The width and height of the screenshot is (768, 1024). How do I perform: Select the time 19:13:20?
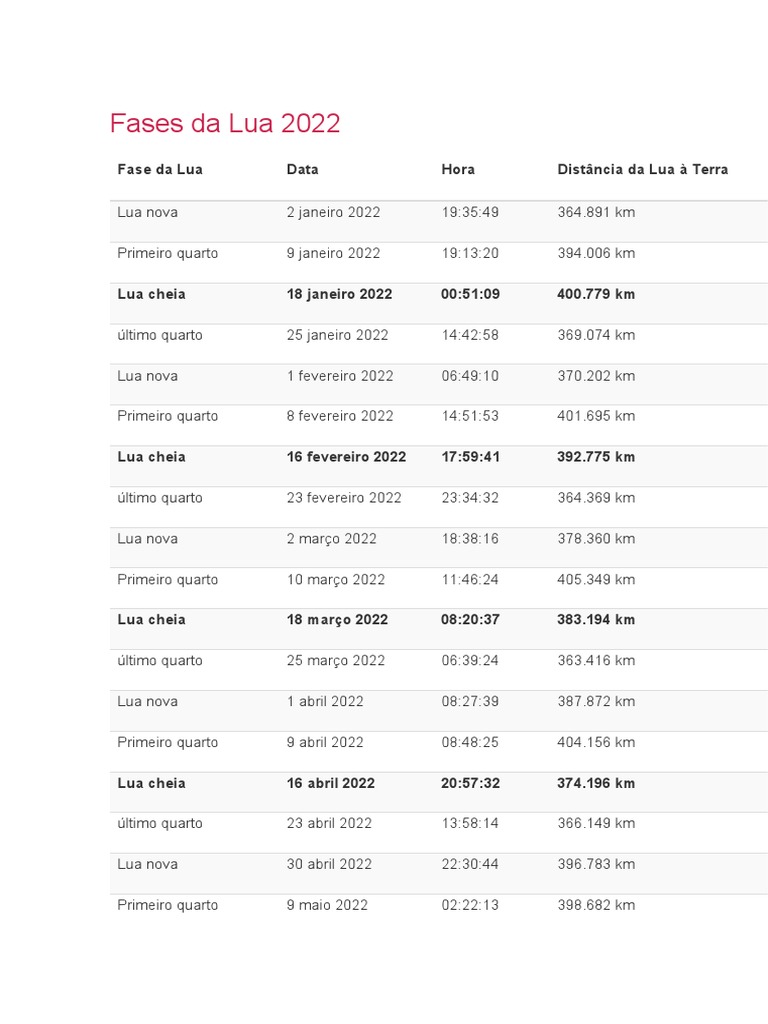tap(470, 254)
